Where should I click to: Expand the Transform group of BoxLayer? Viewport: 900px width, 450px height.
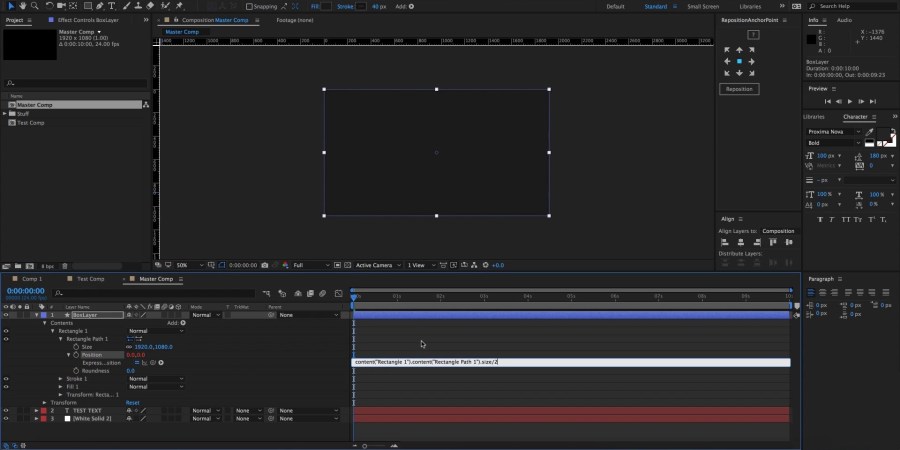pos(45,403)
